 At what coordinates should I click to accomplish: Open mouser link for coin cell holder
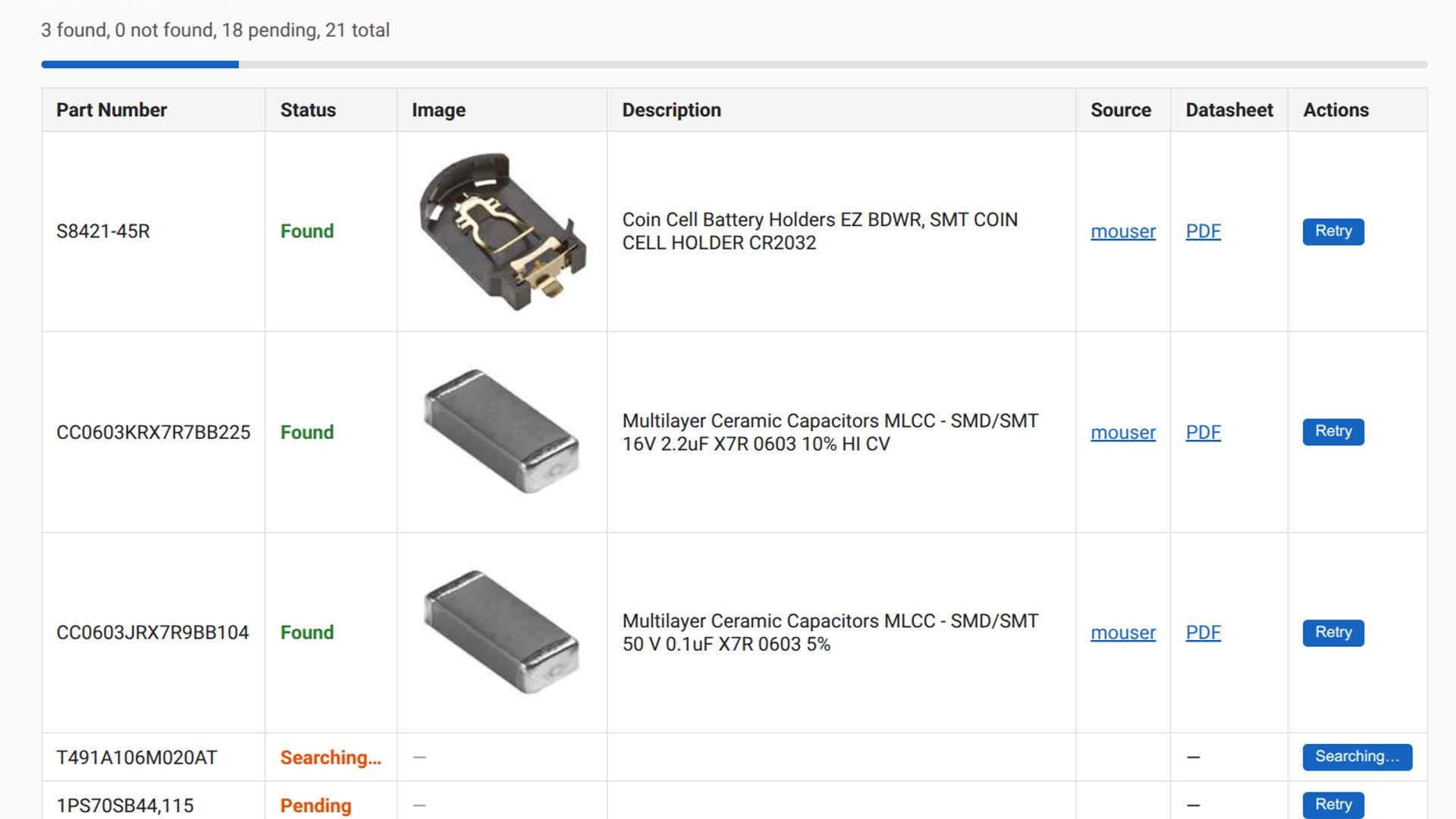coord(1122,231)
